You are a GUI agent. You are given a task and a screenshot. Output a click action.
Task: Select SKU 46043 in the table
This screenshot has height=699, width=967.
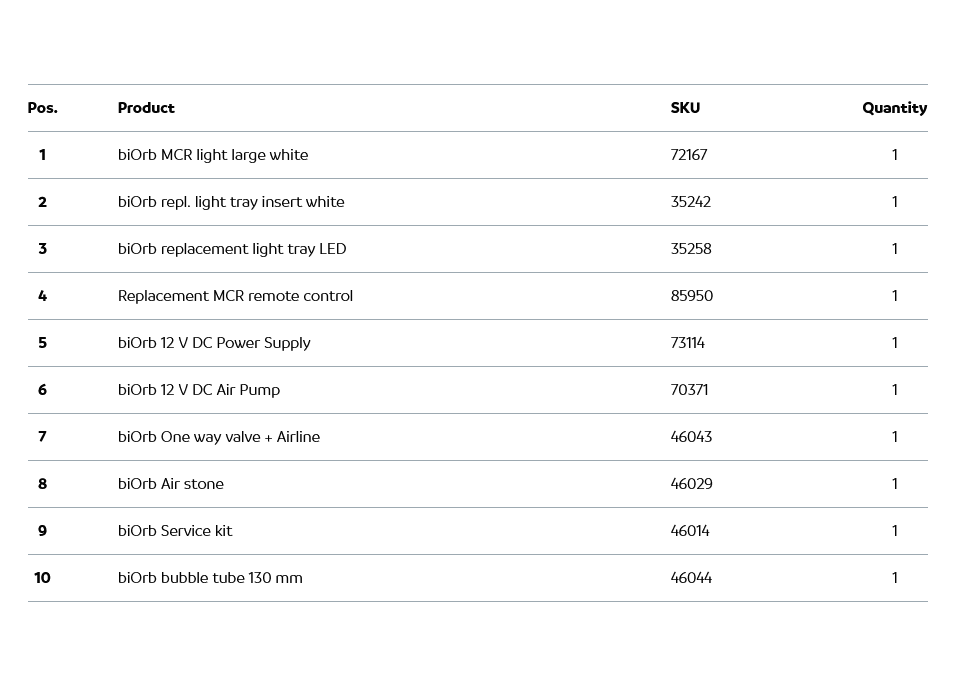pos(691,437)
